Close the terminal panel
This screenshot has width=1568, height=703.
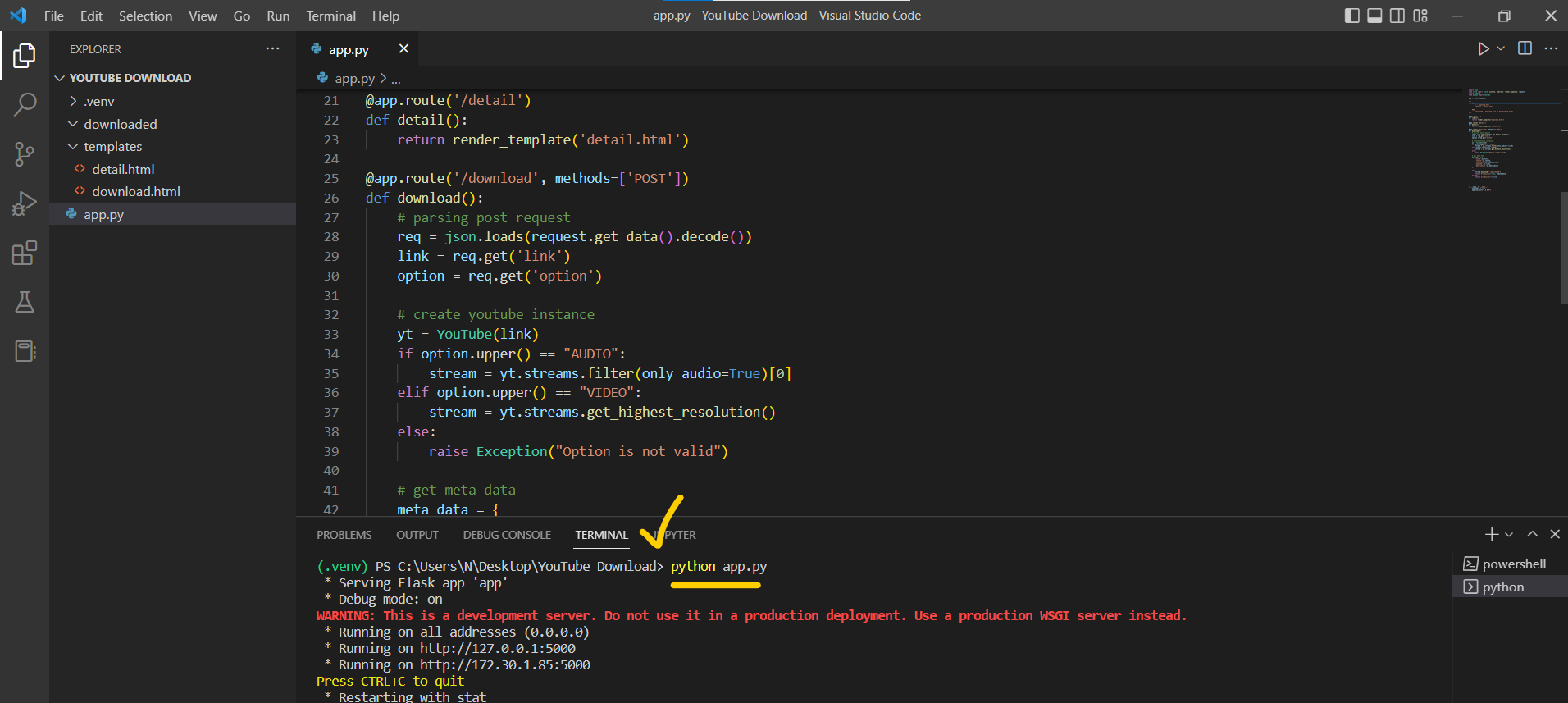[x=1555, y=534]
